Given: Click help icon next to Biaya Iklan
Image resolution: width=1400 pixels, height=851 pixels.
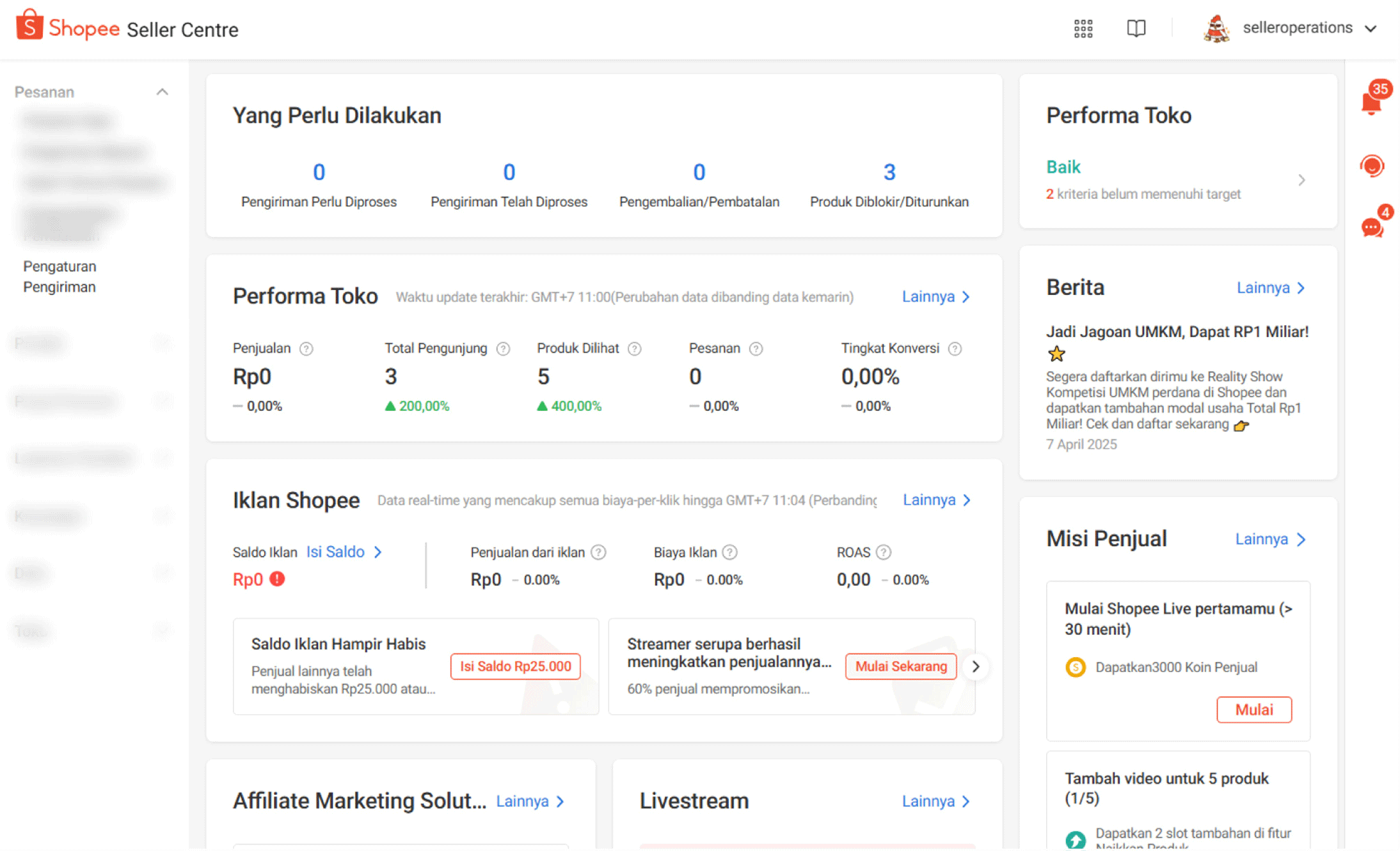Looking at the screenshot, I should point(729,552).
